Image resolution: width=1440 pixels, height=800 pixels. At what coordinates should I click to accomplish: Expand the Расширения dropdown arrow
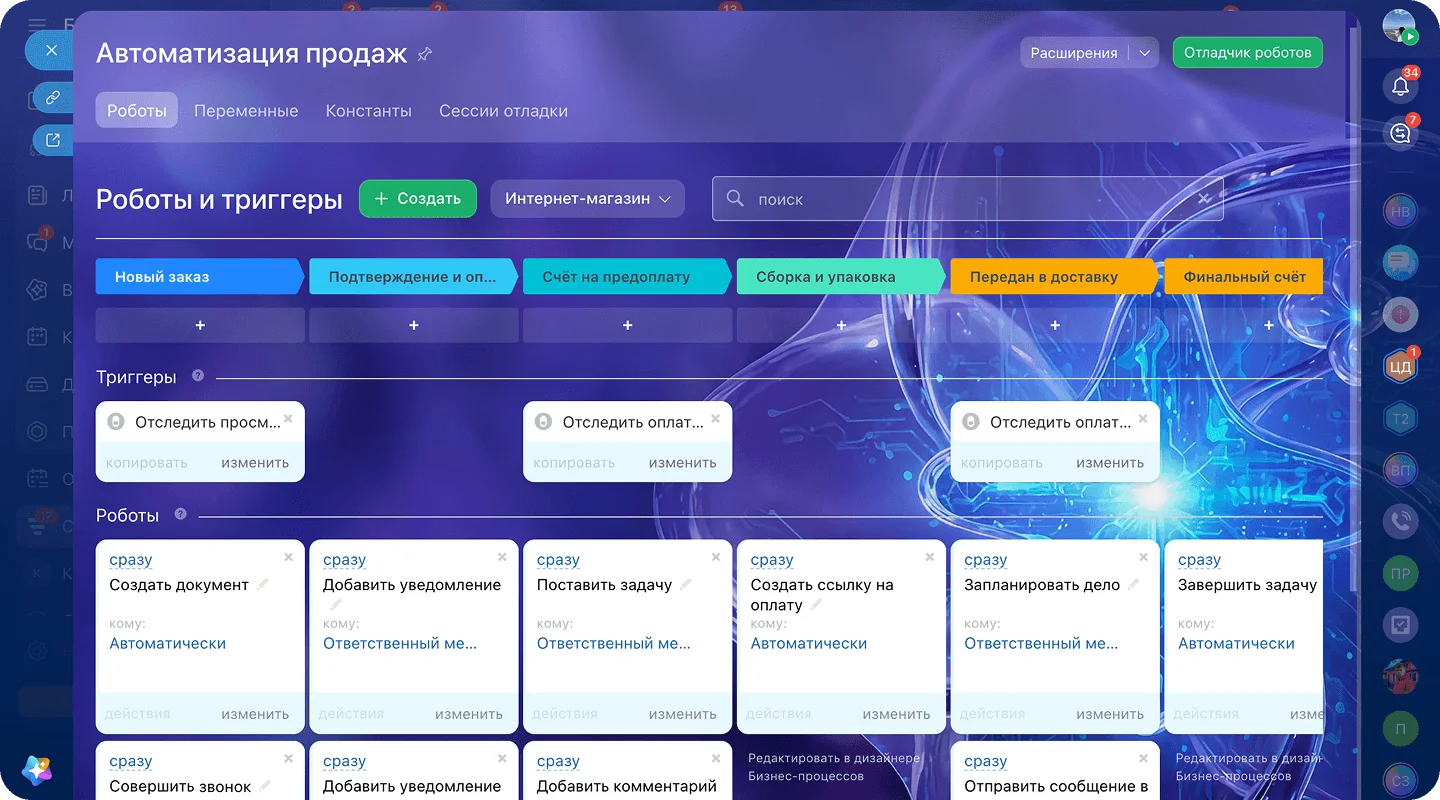(x=1144, y=53)
